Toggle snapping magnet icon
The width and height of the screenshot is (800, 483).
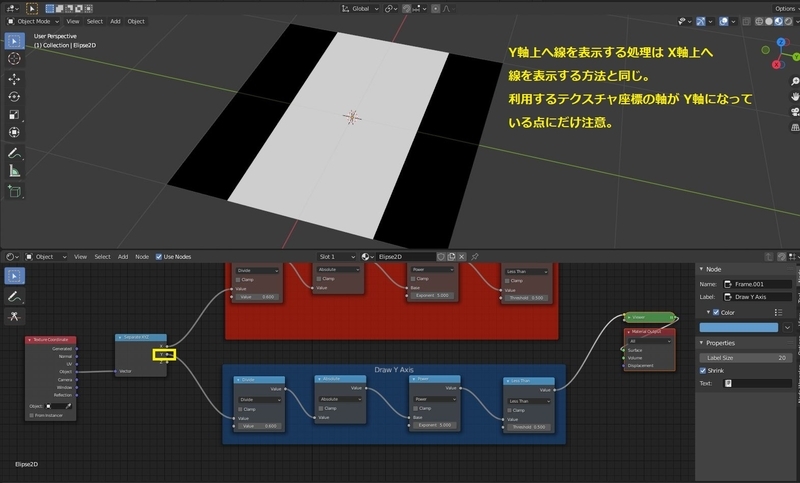tap(407, 9)
